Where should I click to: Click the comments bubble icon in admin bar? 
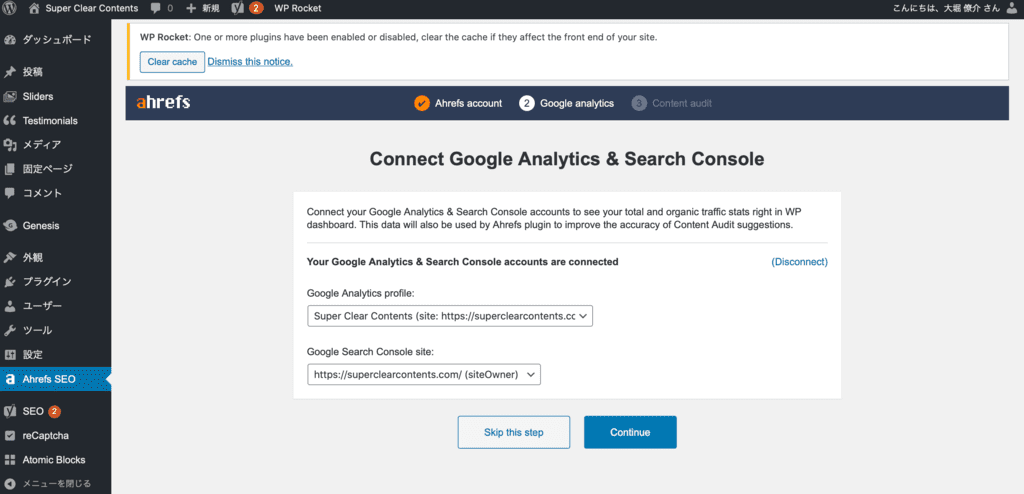click(x=155, y=8)
